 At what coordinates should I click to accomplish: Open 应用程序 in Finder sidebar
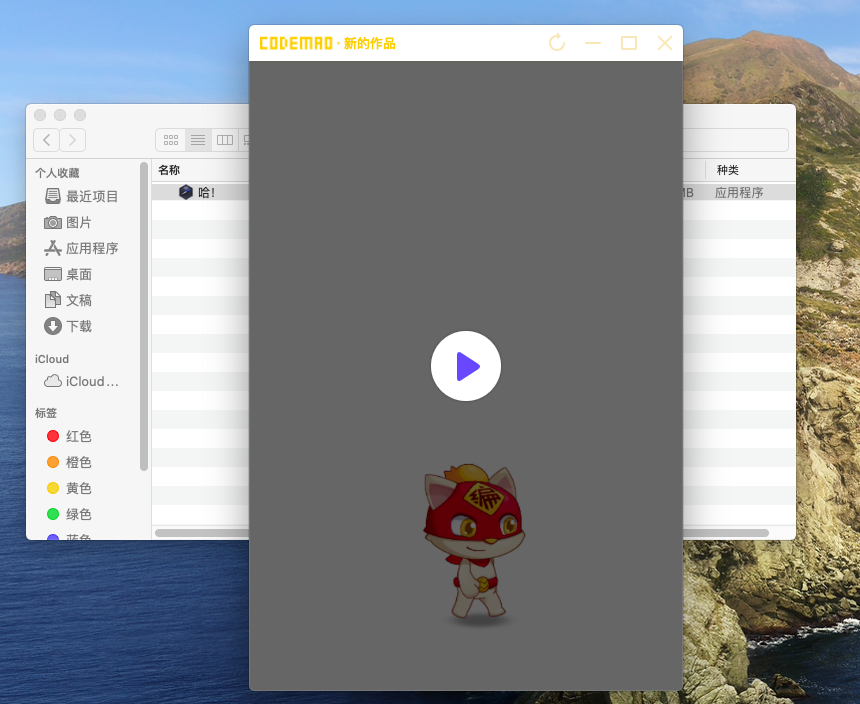tap(81, 248)
